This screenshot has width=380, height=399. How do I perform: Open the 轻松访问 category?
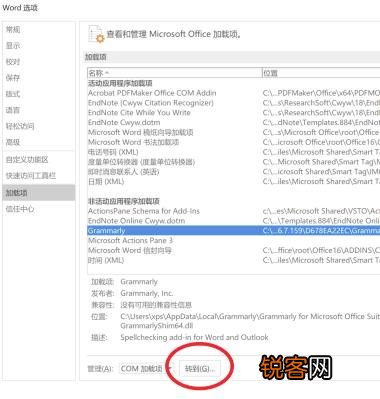tap(20, 126)
